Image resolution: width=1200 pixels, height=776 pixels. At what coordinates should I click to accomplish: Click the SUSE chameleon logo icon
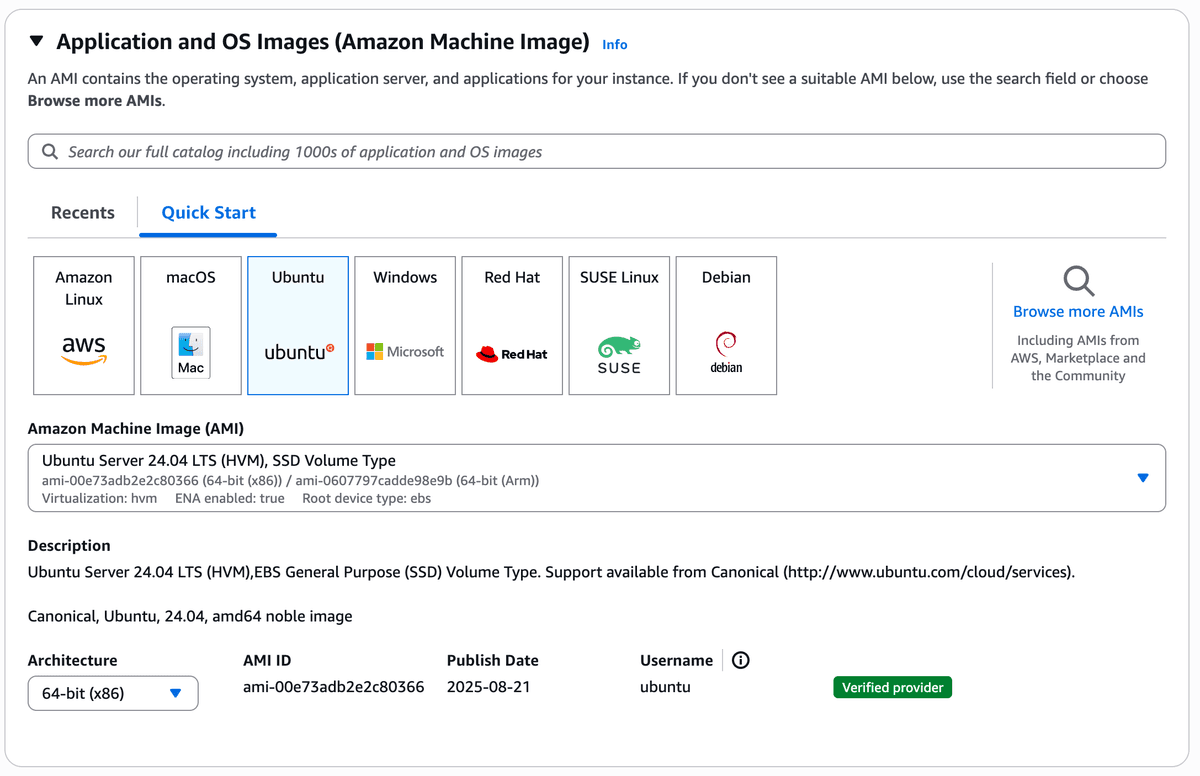pyautogui.click(x=619, y=354)
